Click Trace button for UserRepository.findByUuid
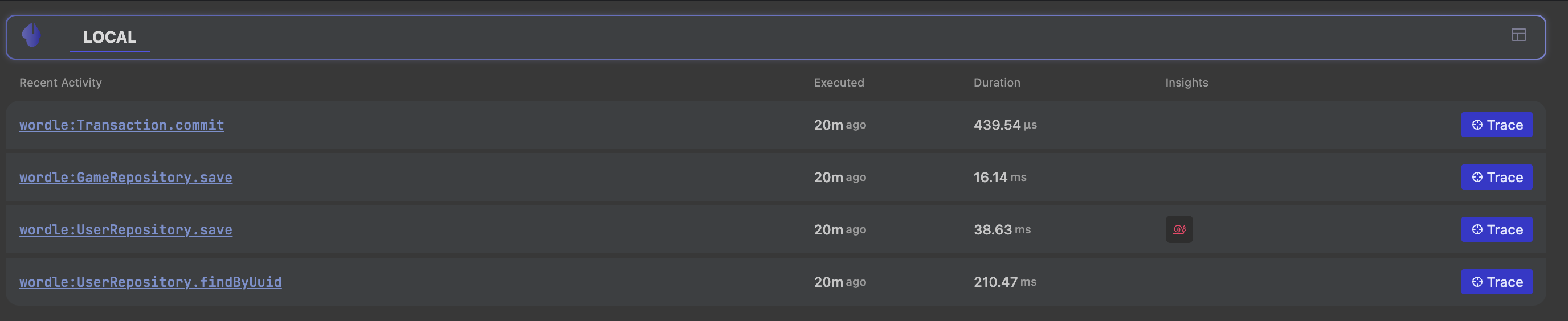The image size is (1568, 321). pos(1497,282)
